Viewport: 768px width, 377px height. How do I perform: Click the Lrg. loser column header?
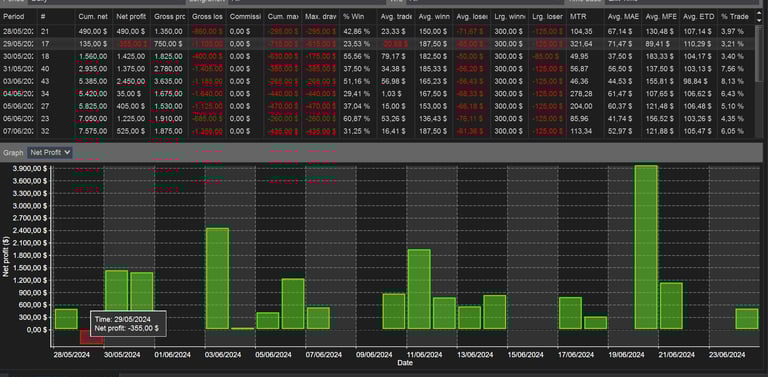tap(547, 17)
